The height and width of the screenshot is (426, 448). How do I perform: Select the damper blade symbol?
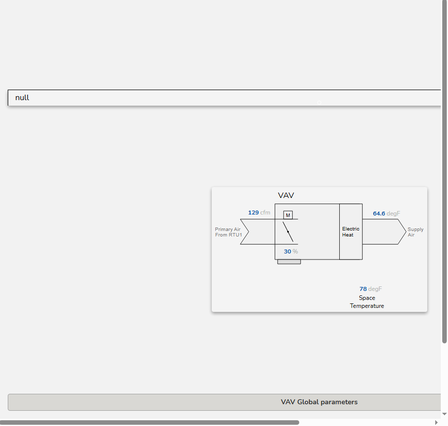pos(288,232)
